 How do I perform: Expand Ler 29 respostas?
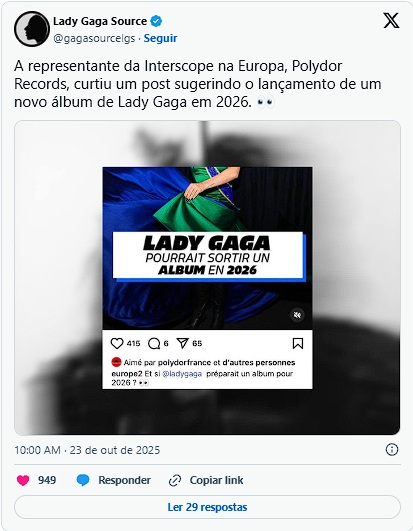pyautogui.click(x=207, y=507)
